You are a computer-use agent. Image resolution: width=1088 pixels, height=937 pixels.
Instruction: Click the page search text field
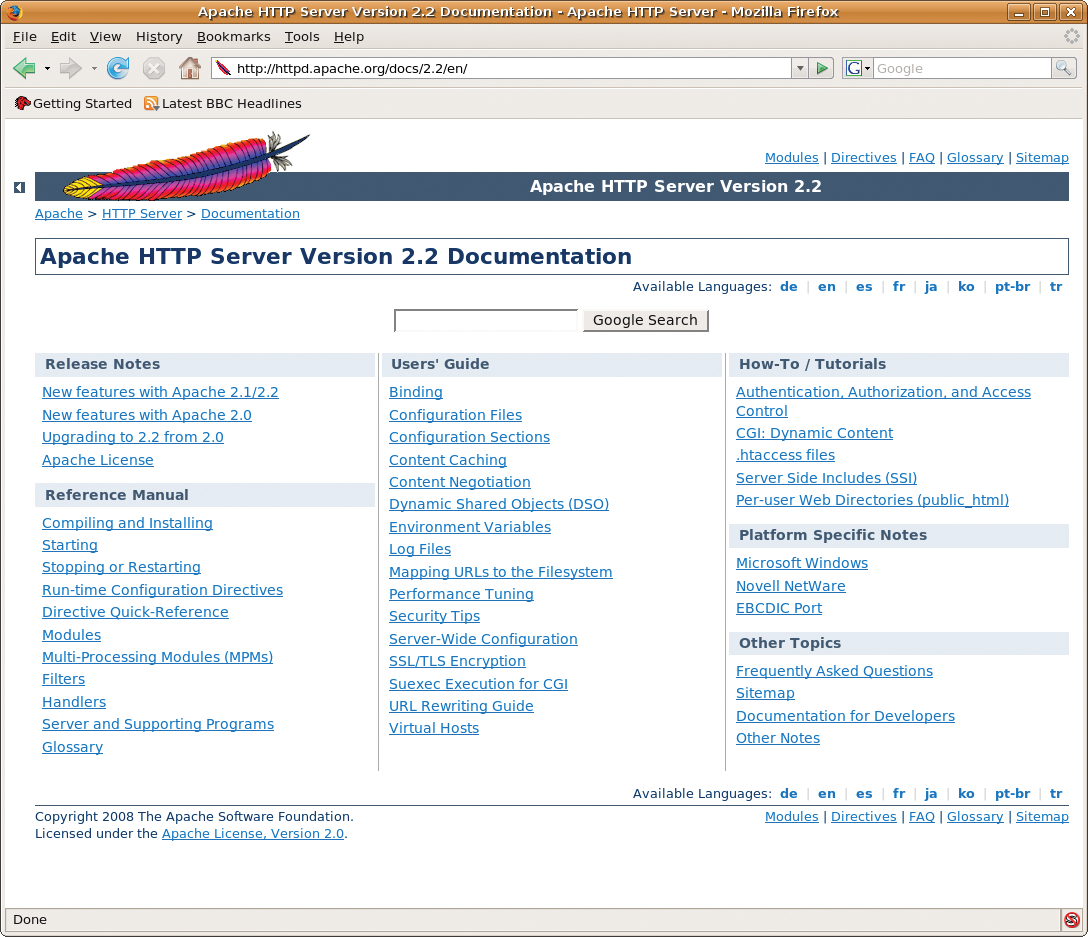[486, 320]
